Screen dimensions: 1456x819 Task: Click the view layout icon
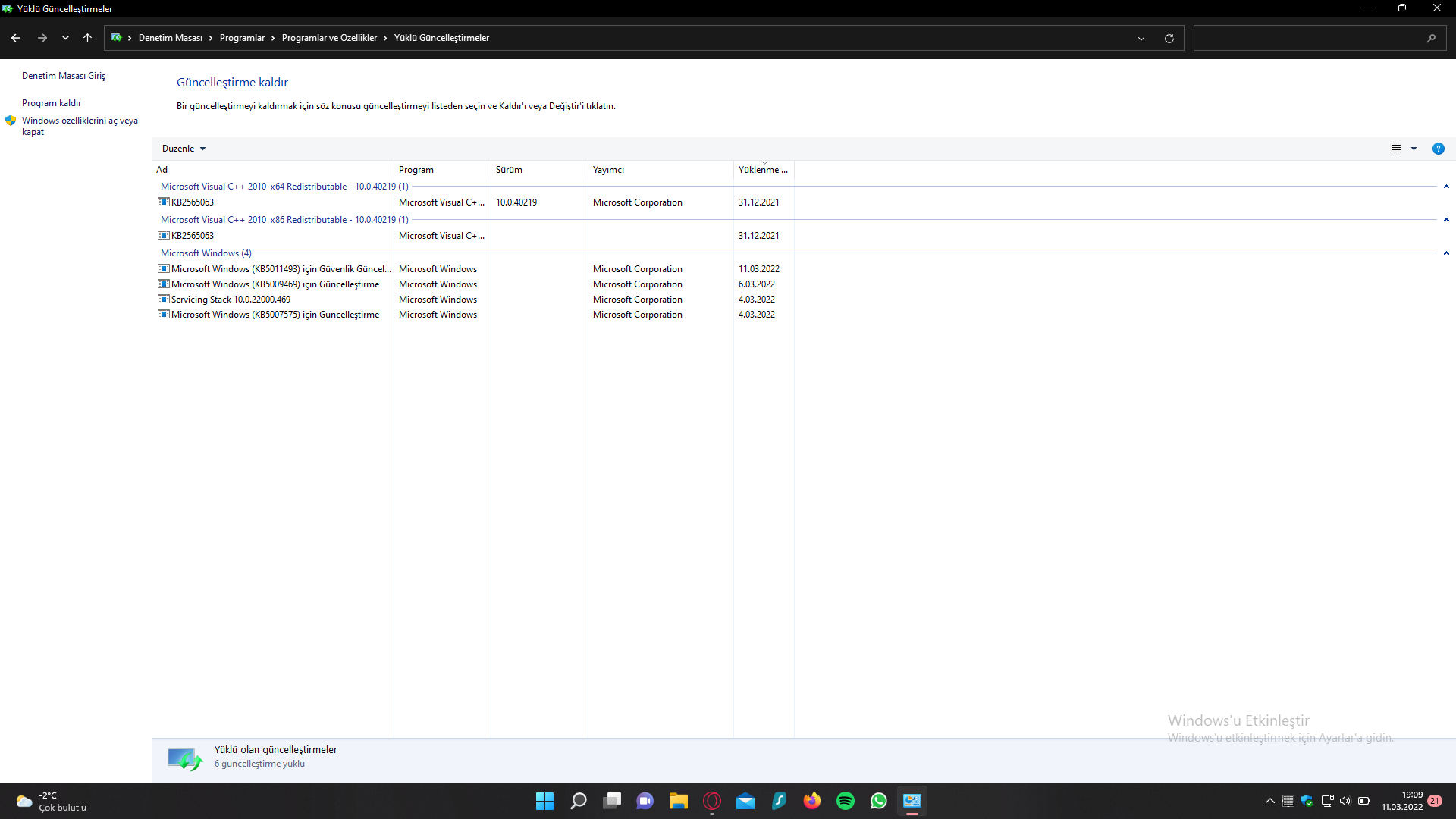pyautogui.click(x=1396, y=149)
